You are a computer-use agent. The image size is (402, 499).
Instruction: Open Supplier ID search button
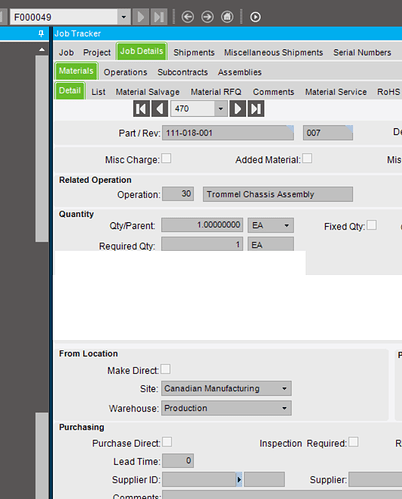coord(239,480)
